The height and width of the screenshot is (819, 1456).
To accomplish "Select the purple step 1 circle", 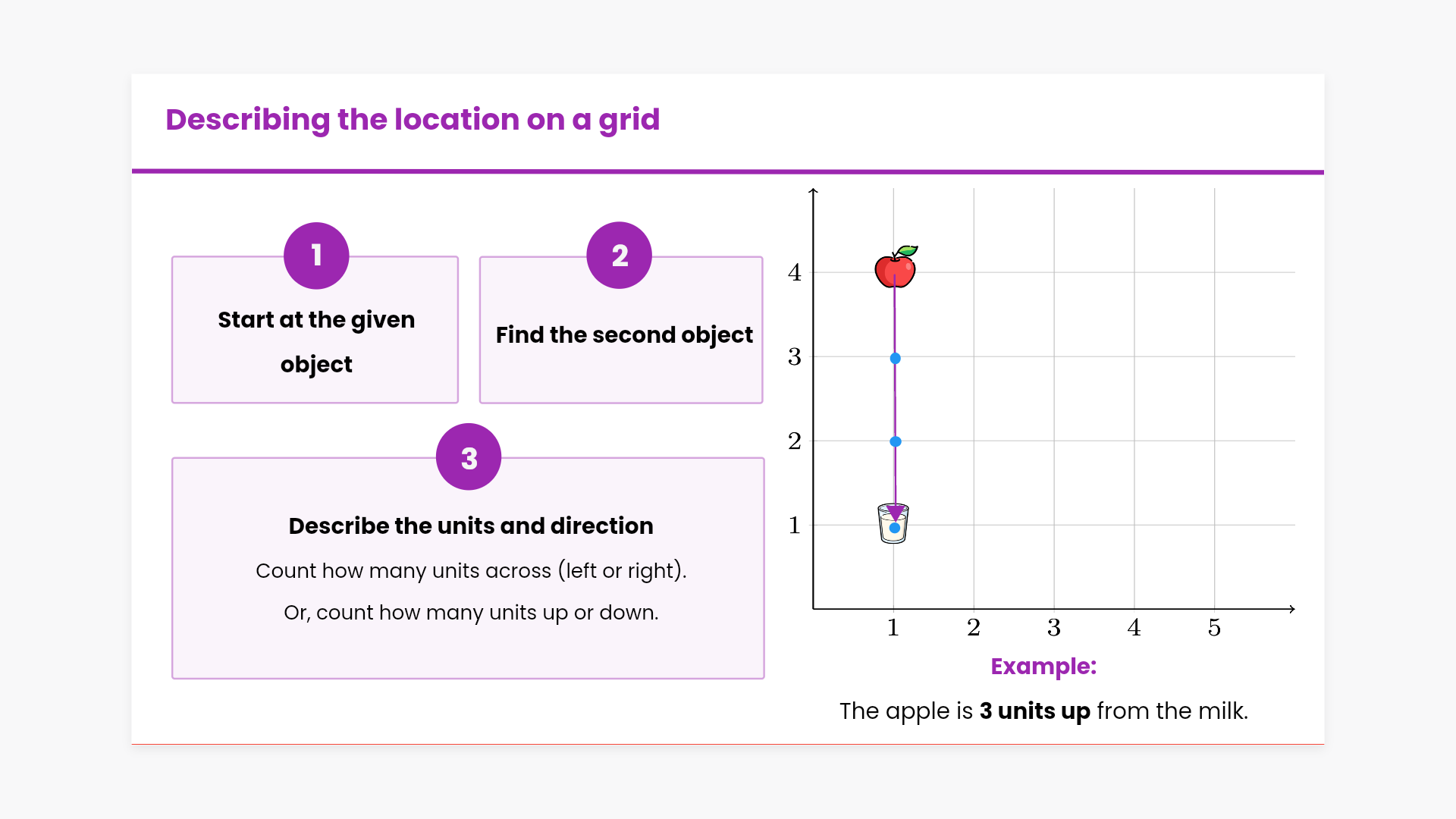I will (316, 256).
